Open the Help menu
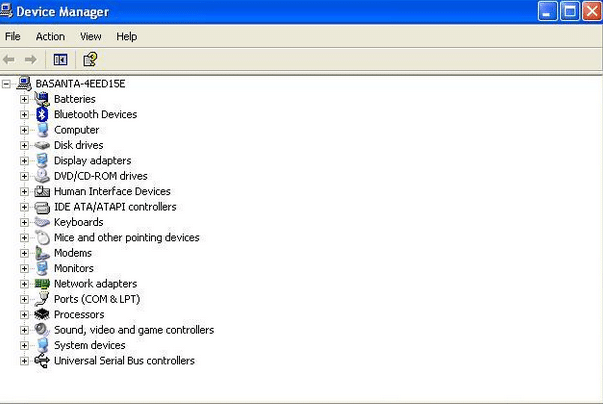 click(127, 37)
